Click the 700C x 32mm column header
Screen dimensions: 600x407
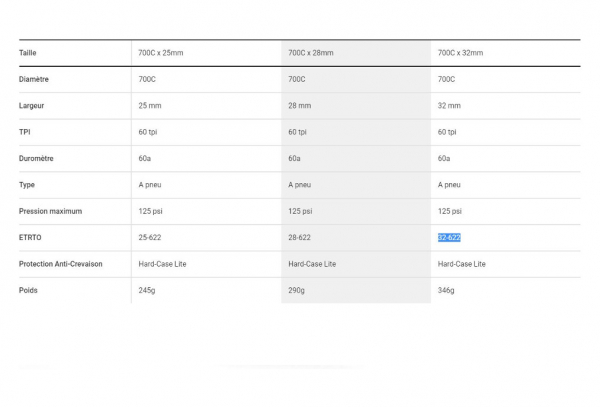click(x=460, y=52)
